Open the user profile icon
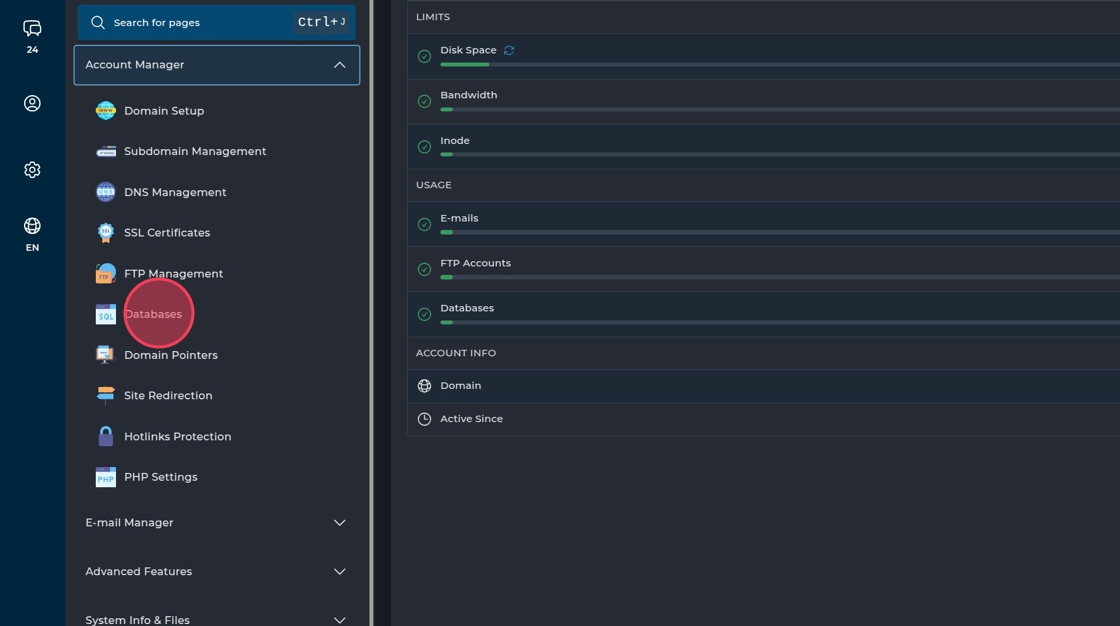This screenshot has width=1120, height=626. point(32,103)
